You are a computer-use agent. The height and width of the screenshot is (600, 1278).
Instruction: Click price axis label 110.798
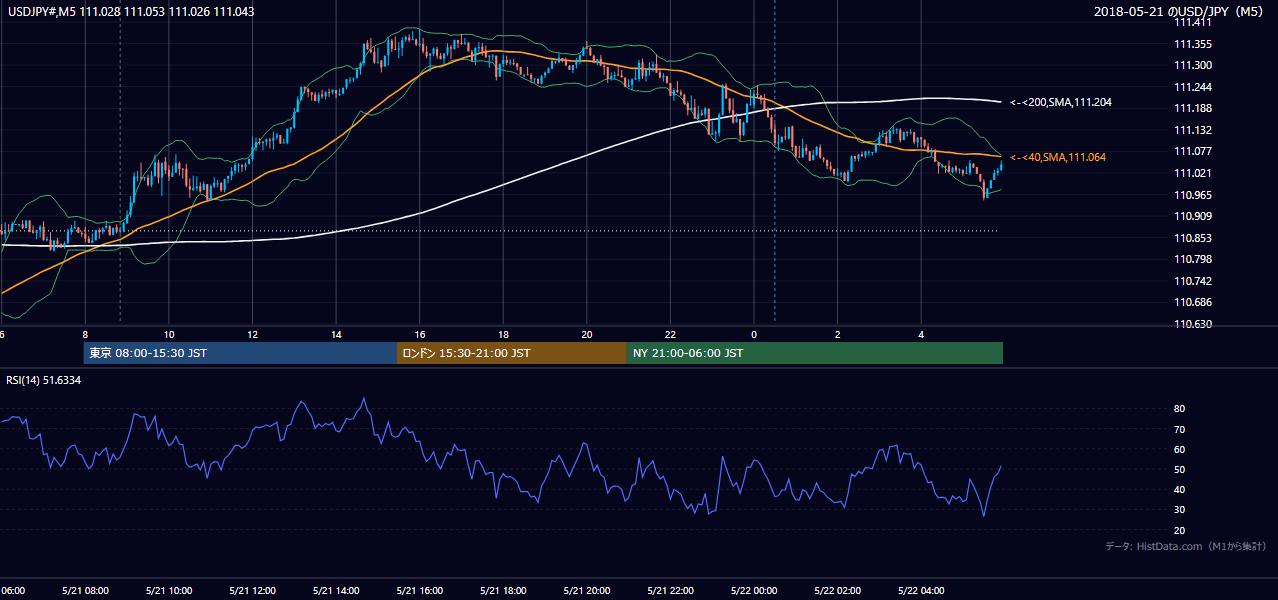tap(1193, 259)
